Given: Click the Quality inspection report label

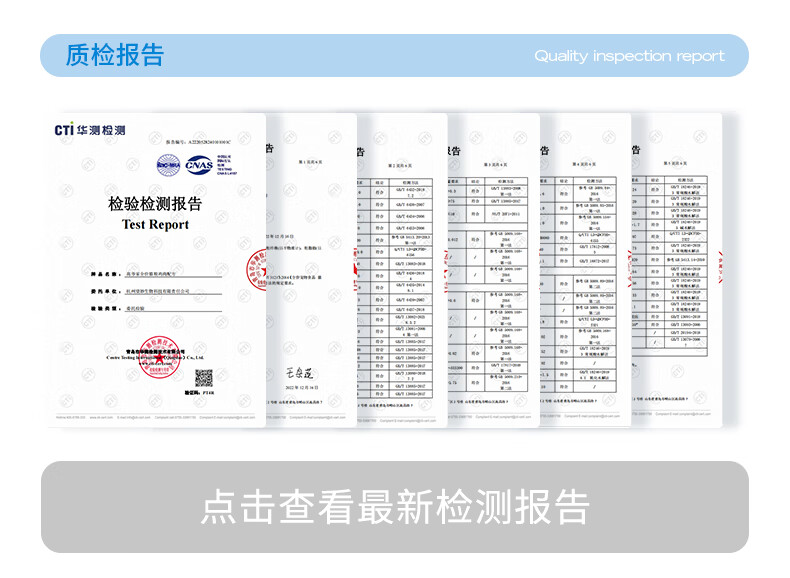Looking at the screenshot, I should point(629,56).
